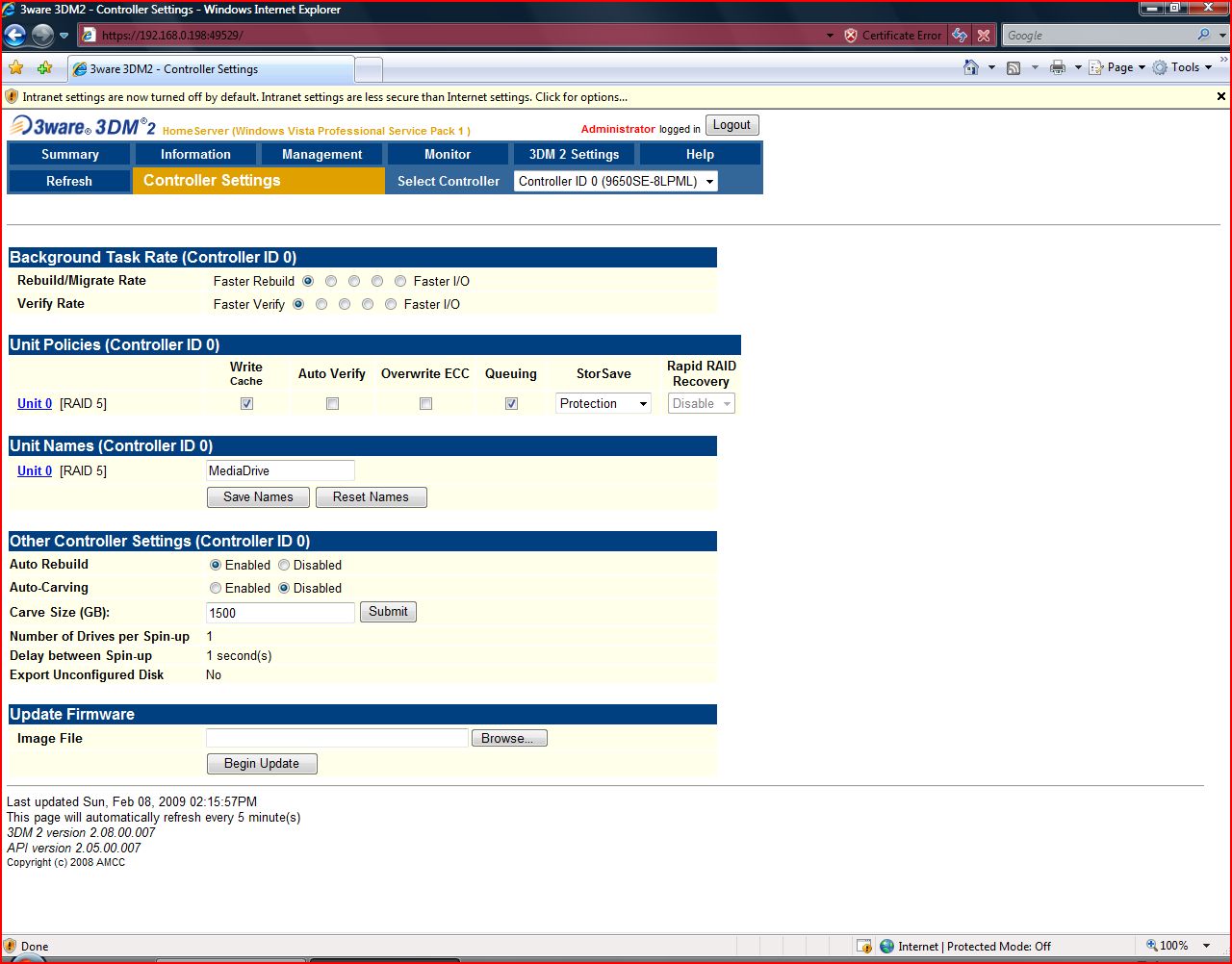The width and height of the screenshot is (1232, 964).
Task: Click Save Names button
Action: coord(258,496)
